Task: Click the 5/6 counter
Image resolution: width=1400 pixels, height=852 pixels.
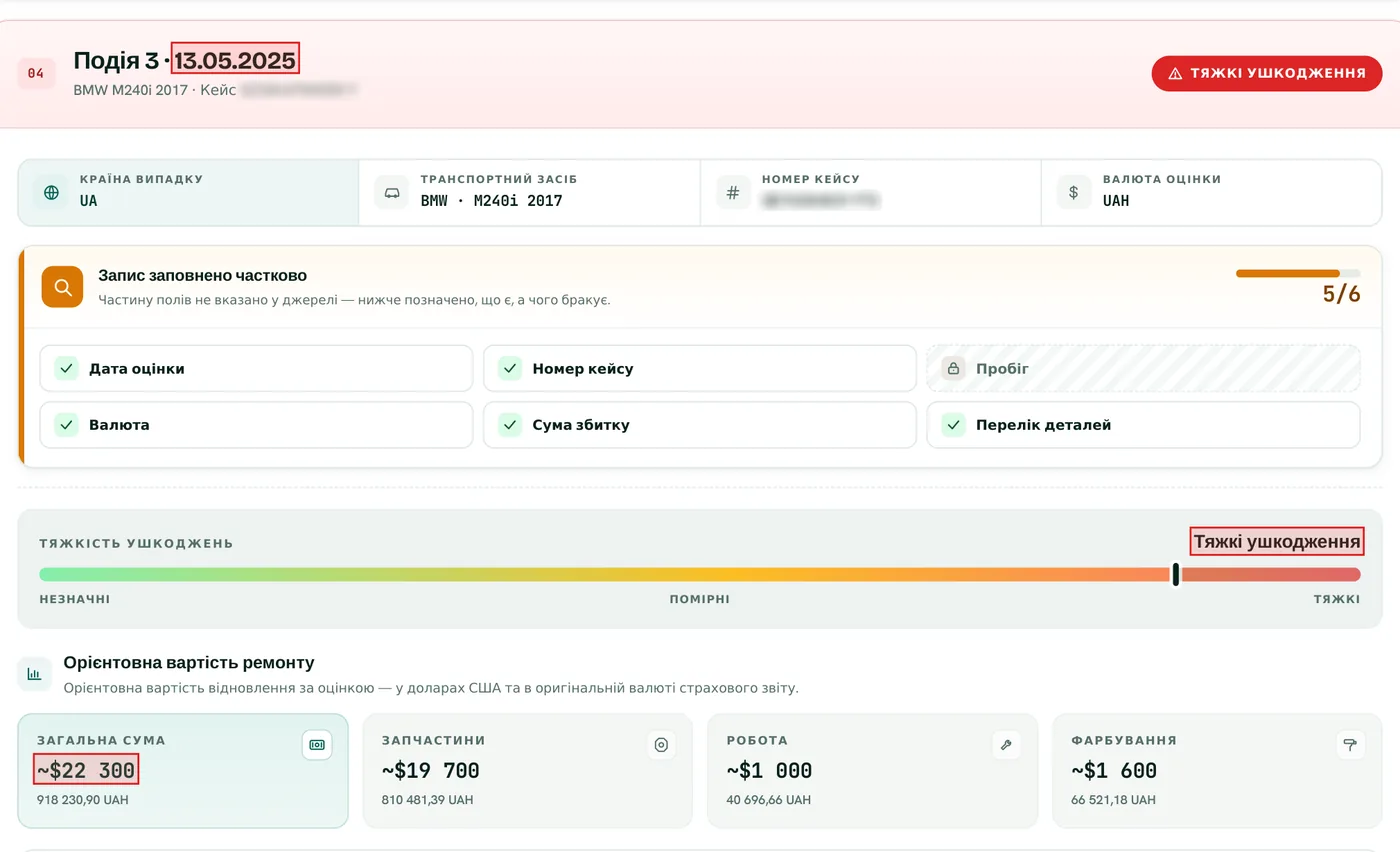Action: point(1341,294)
